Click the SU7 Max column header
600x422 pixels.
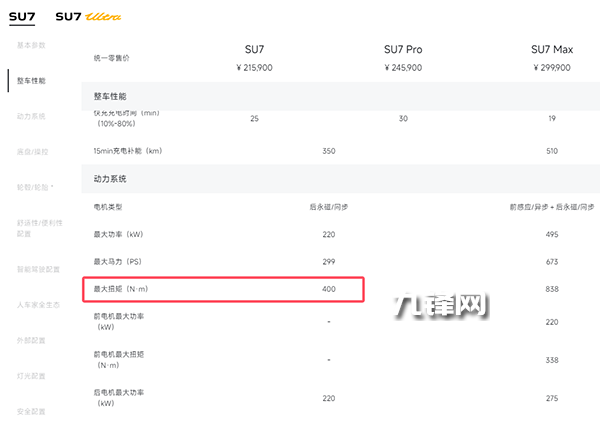point(551,50)
